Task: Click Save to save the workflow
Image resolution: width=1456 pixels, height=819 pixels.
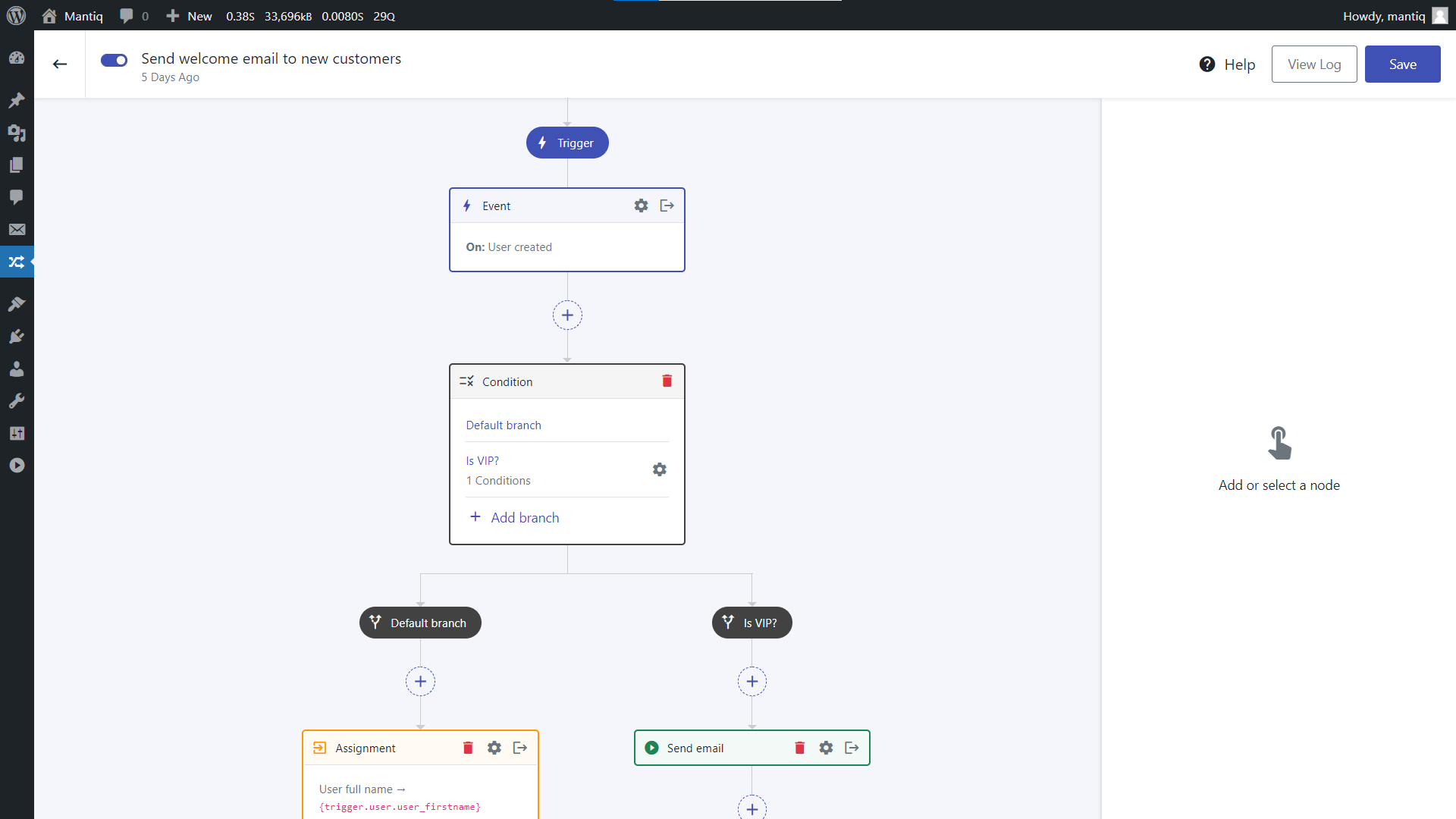Action: [x=1402, y=64]
